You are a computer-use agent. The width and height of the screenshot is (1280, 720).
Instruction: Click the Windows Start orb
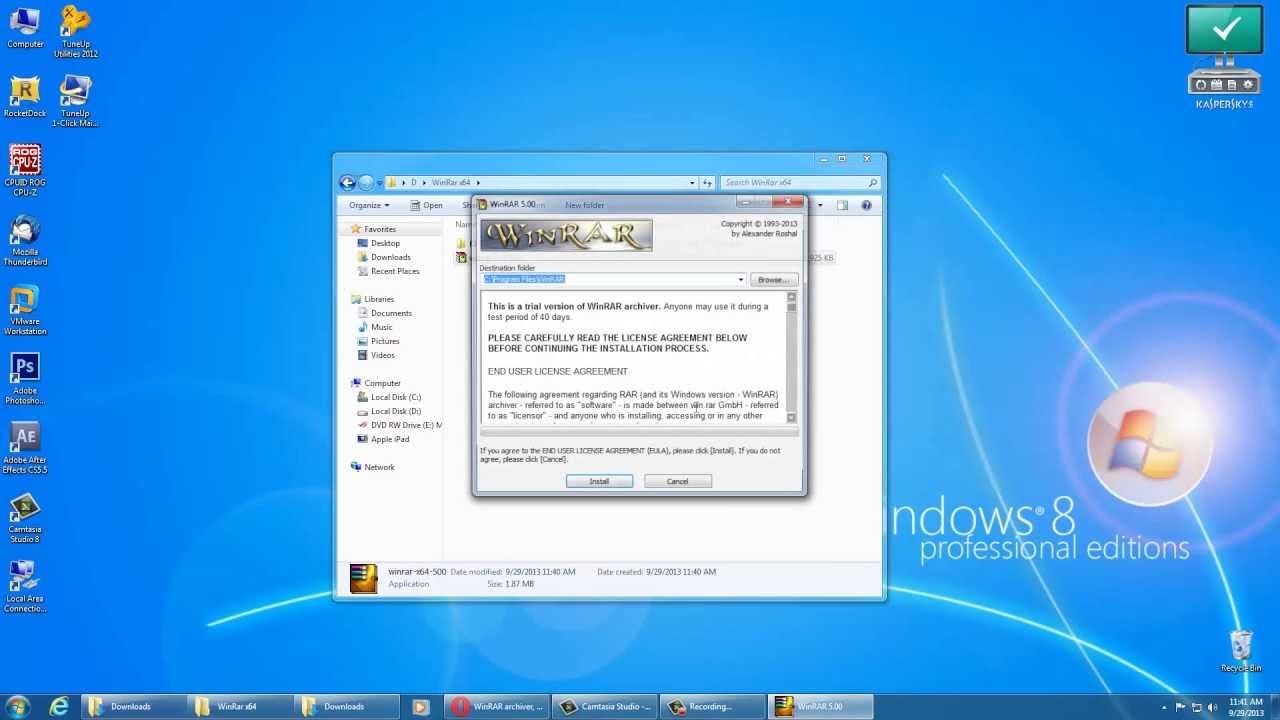(x=18, y=706)
